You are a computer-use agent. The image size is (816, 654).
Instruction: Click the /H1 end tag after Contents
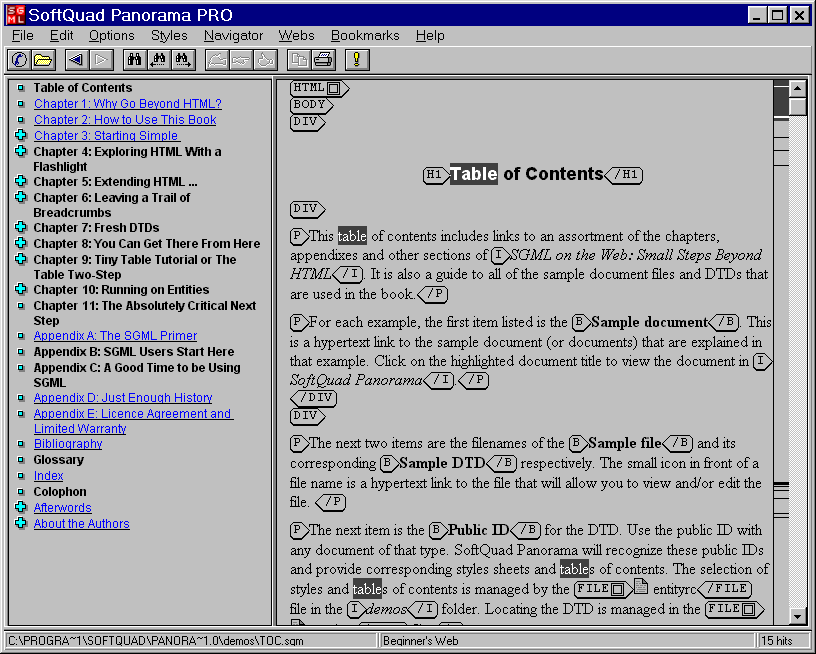624,175
